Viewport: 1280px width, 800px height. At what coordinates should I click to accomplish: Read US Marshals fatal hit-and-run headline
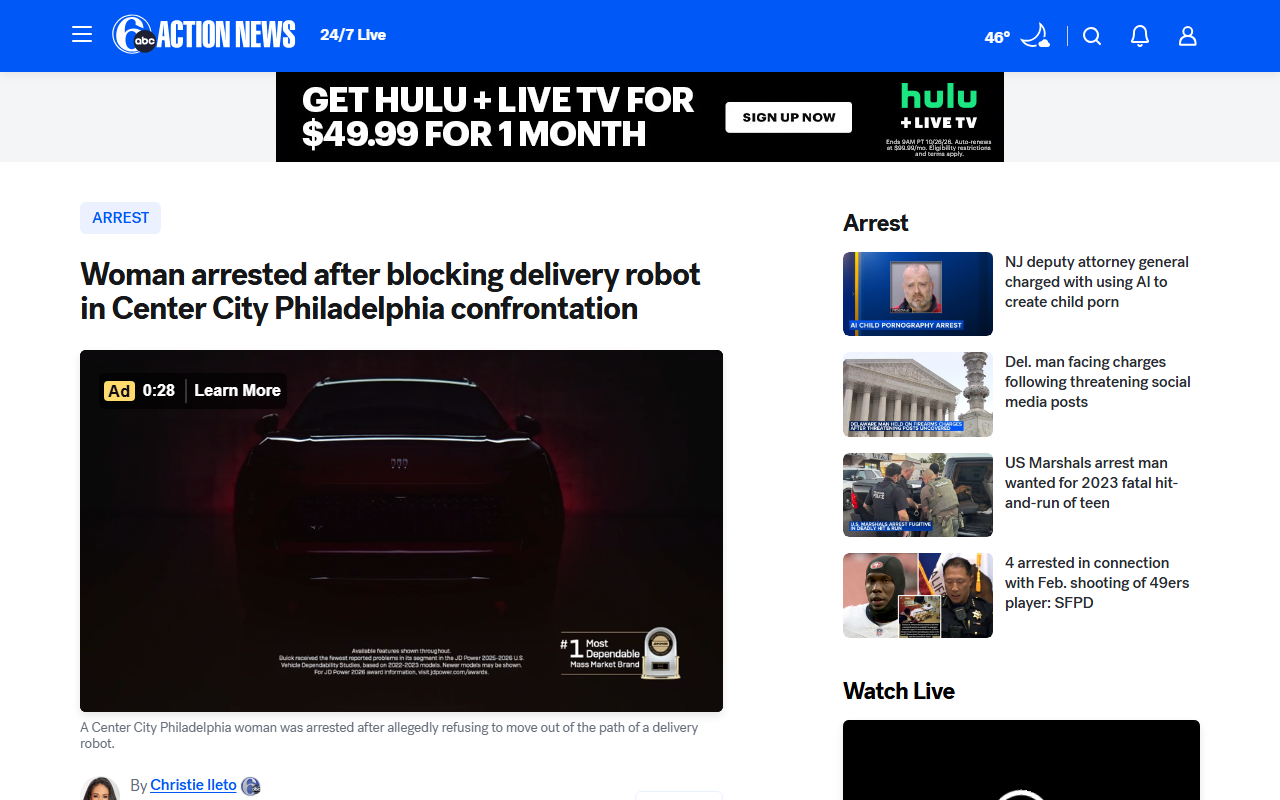click(1092, 483)
